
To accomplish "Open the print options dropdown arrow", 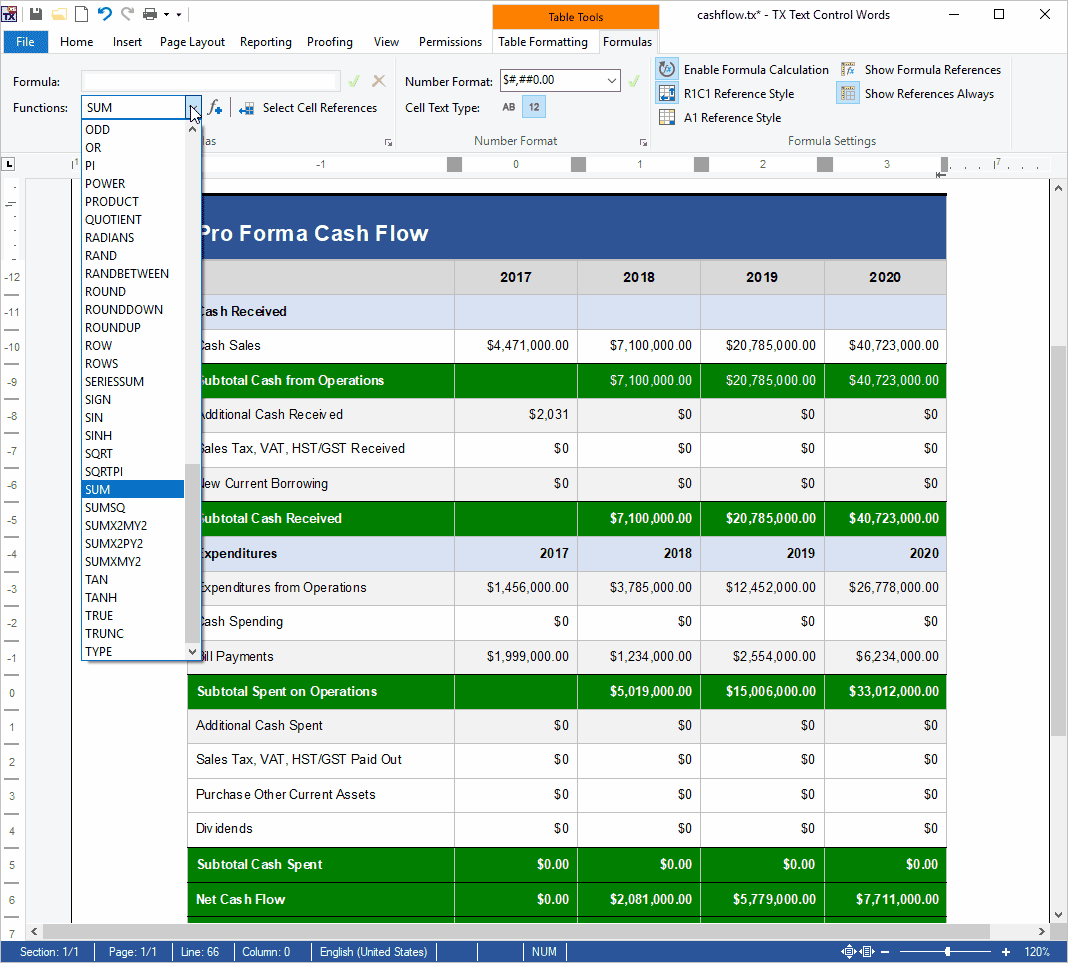I will pos(166,14).
